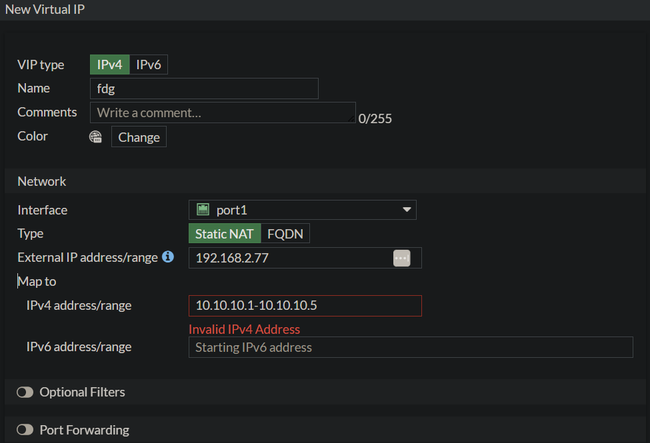The width and height of the screenshot is (650, 443).
Task: Enable the Port Forwarding switch
Action: click(25, 430)
